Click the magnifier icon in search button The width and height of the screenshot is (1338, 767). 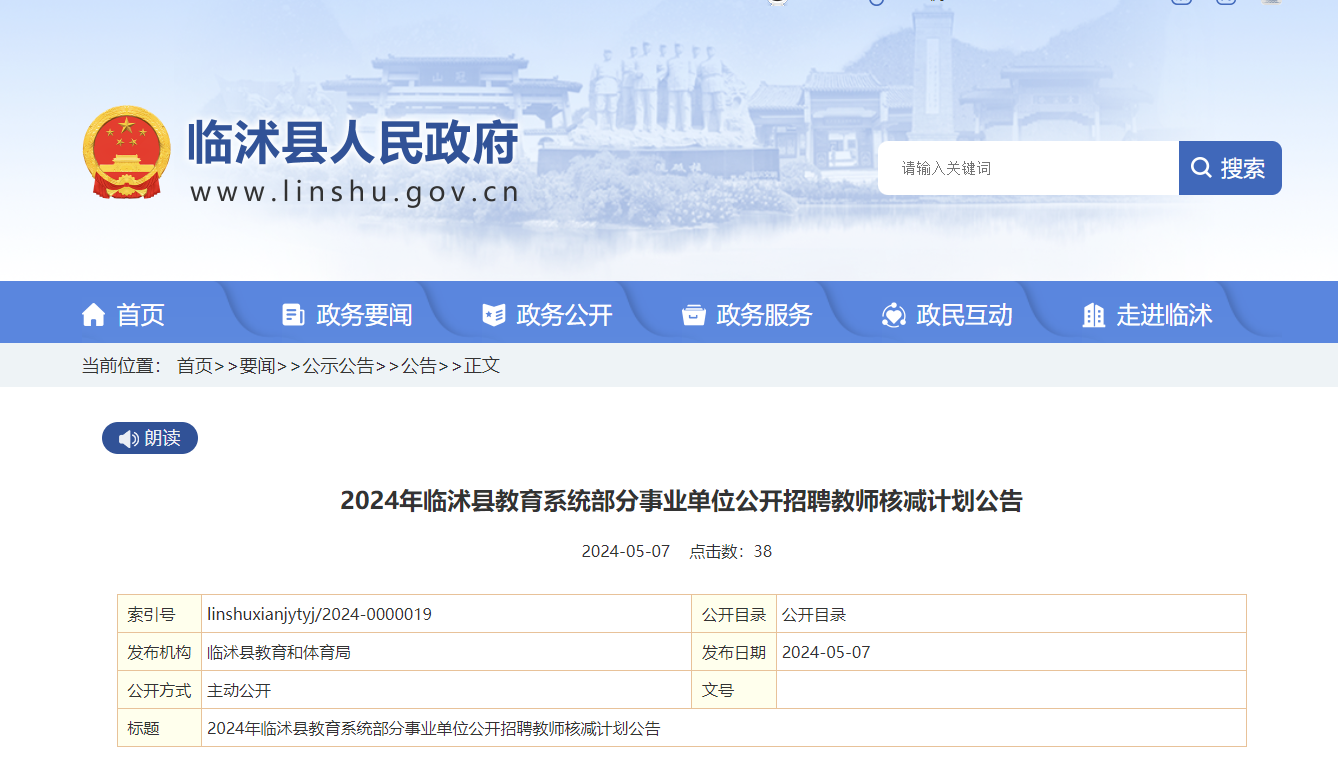(x=1201, y=168)
